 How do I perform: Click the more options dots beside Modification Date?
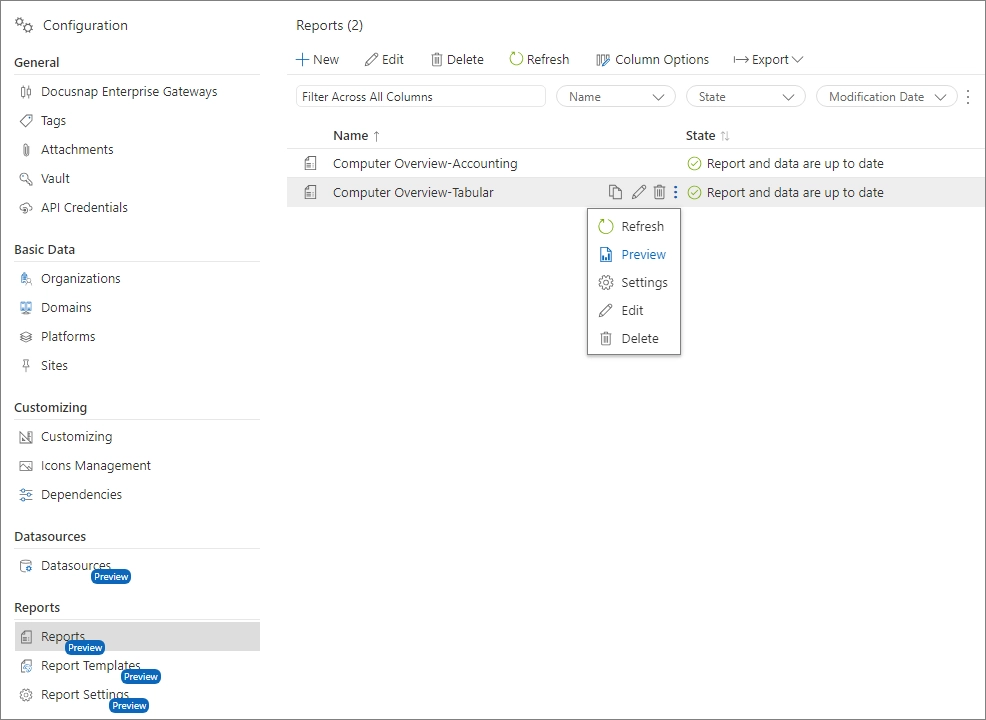[x=967, y=97]
